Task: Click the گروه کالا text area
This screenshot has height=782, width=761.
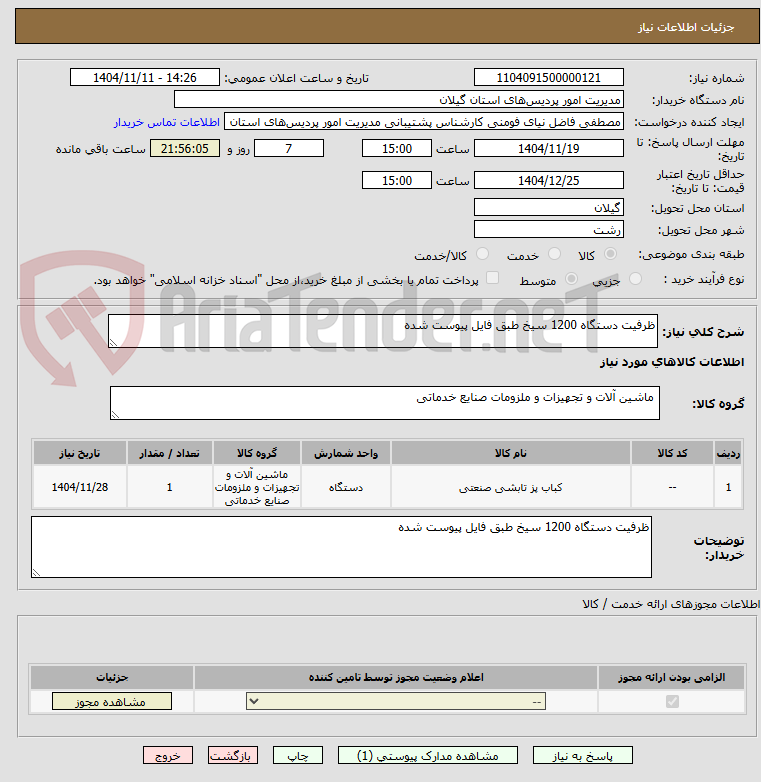Action: [384, 402]
